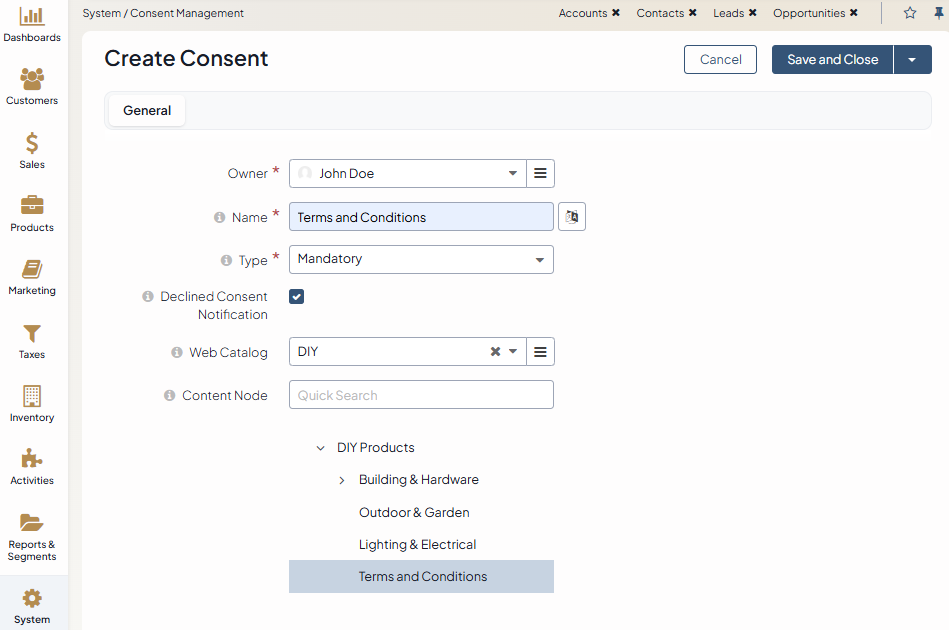949x630 pixels.
Task: Open the Type dropdown showing Mandatory
Action: (421, 259)
